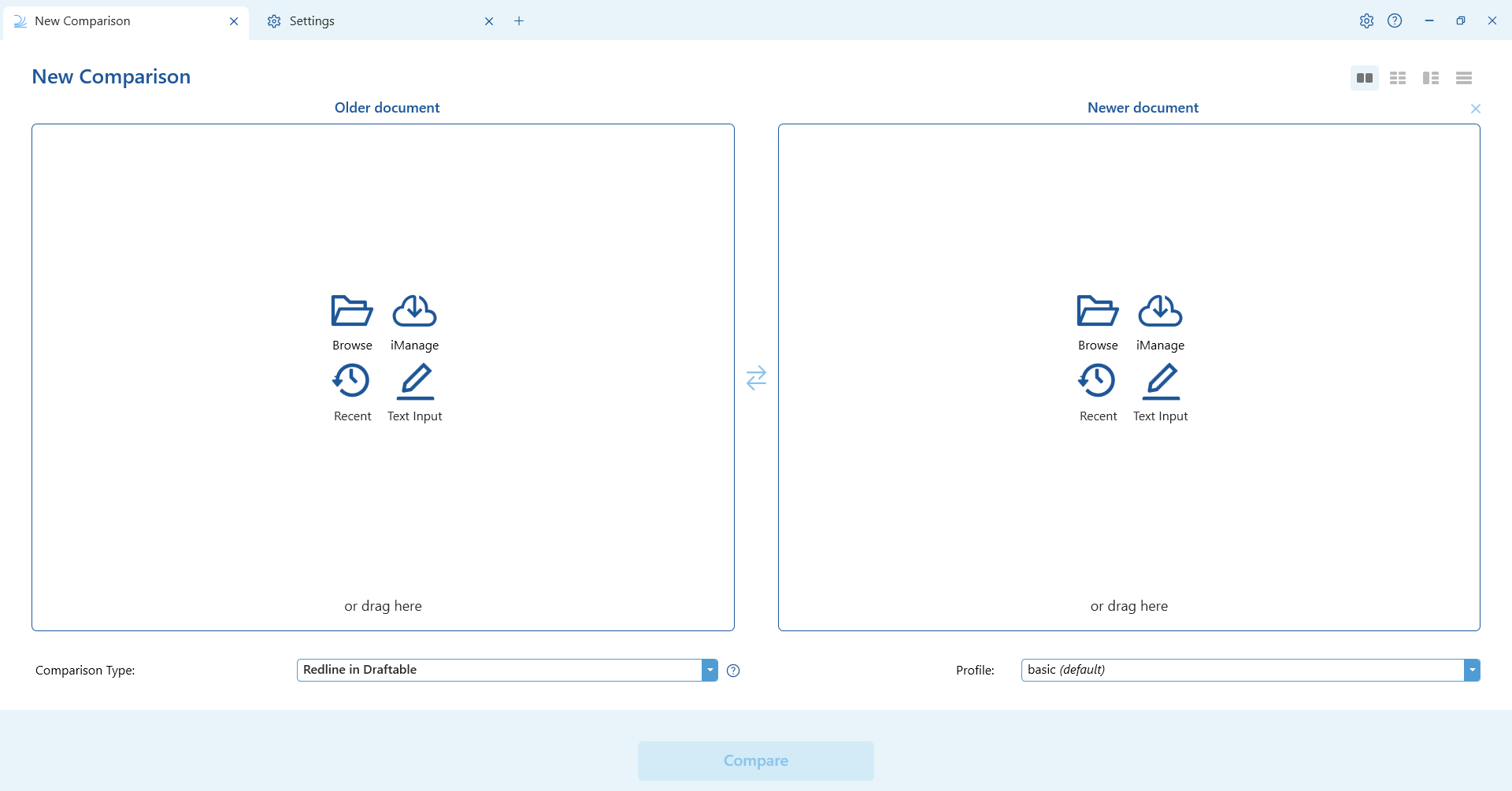Open settings gear in title bar

[x=1366, y=21]
